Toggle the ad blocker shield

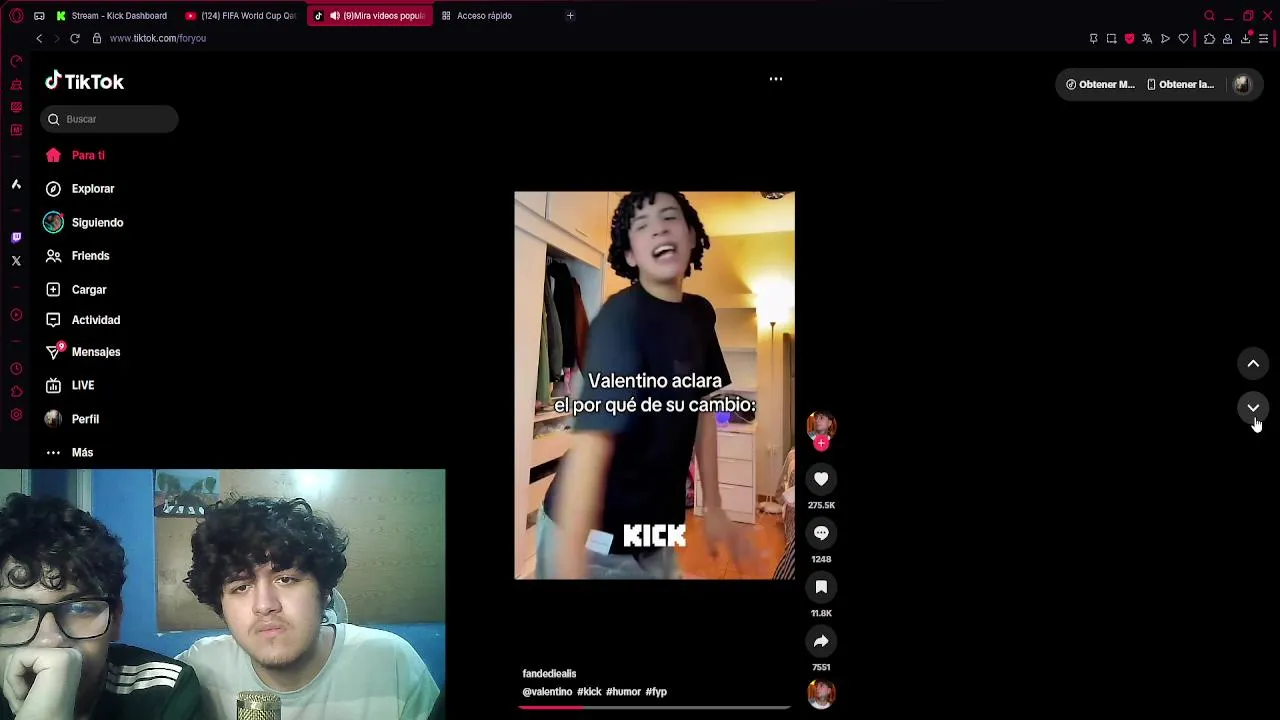pos(1129,39)
